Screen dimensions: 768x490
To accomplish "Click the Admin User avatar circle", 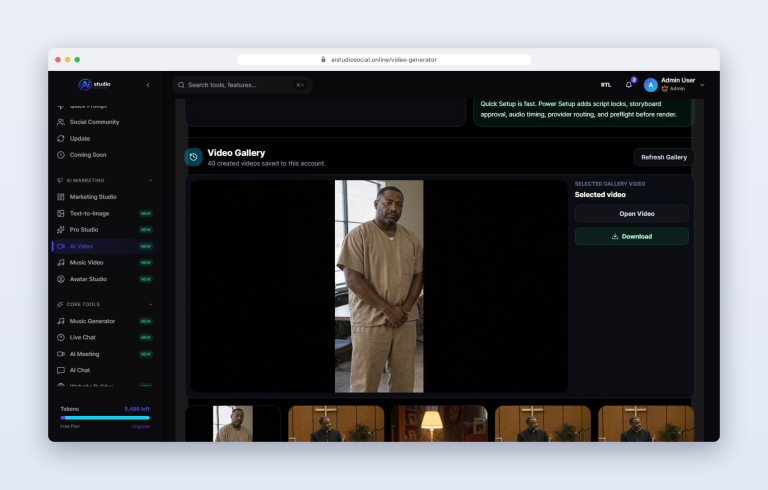I will pos(650,85).
